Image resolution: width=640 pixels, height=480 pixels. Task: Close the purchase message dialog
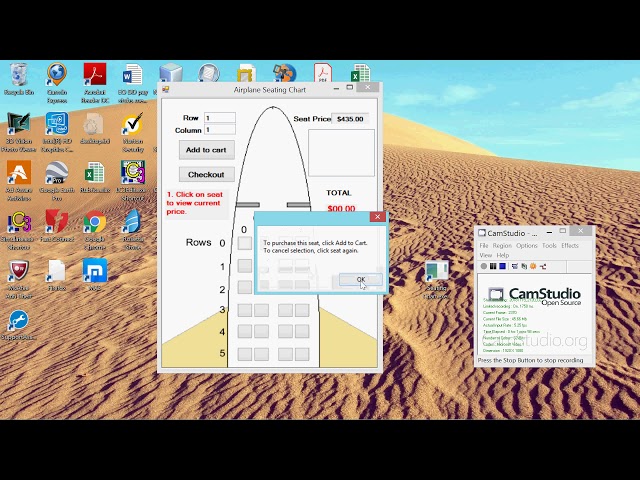pos(378,217)
